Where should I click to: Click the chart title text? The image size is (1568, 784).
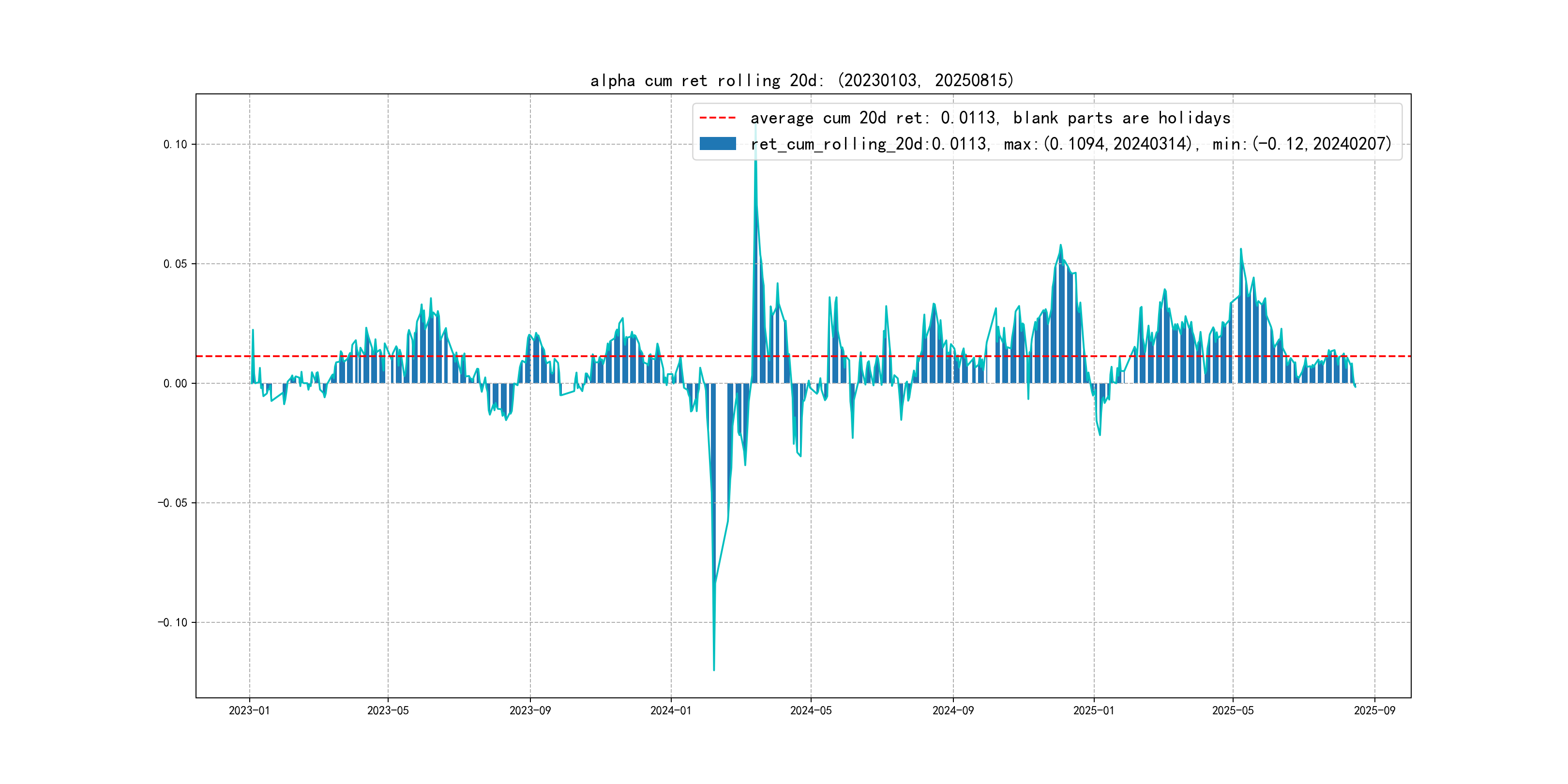click(x=801, y=80)
